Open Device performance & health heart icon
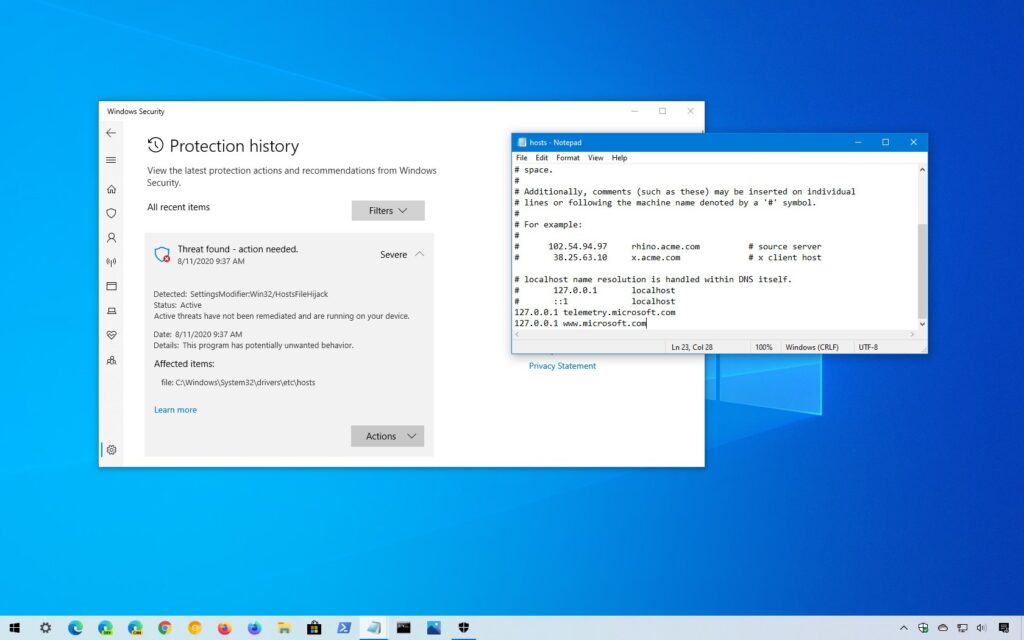 [x=111, y=335]
